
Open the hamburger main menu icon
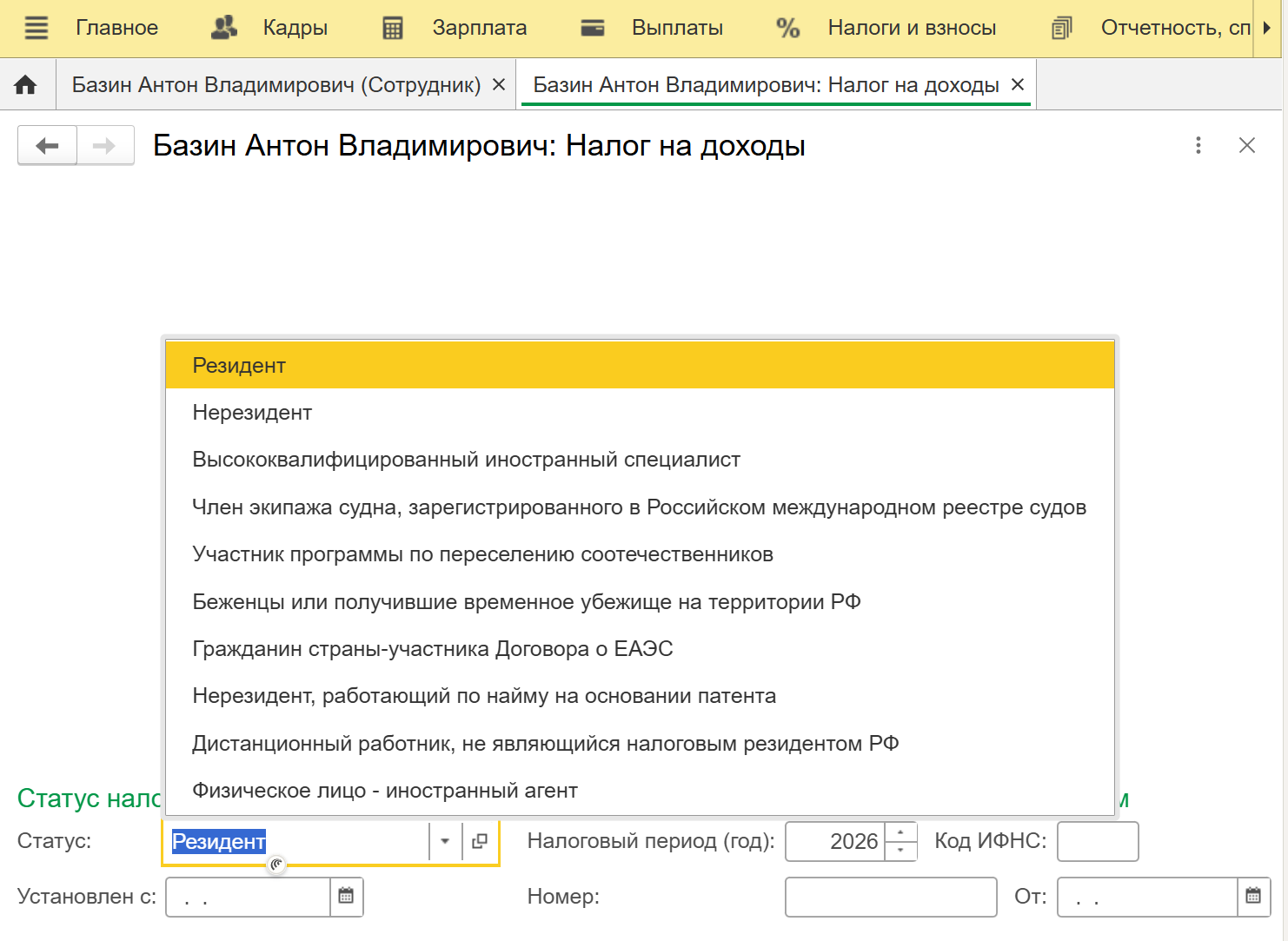36,28
